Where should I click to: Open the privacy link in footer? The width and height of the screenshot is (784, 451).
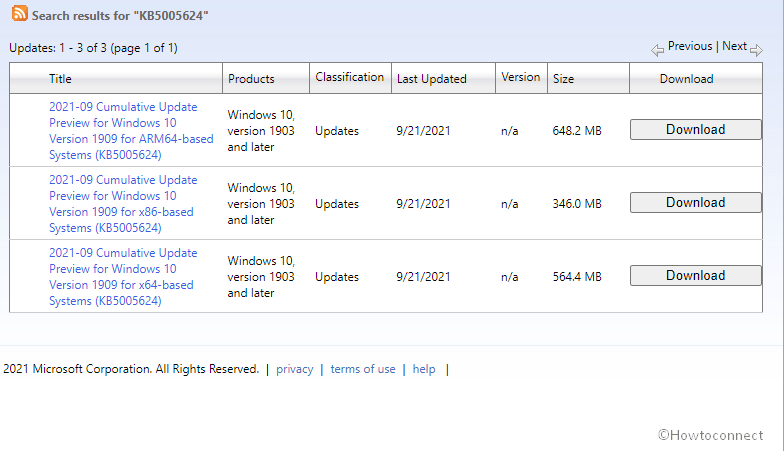click(294, 369)
